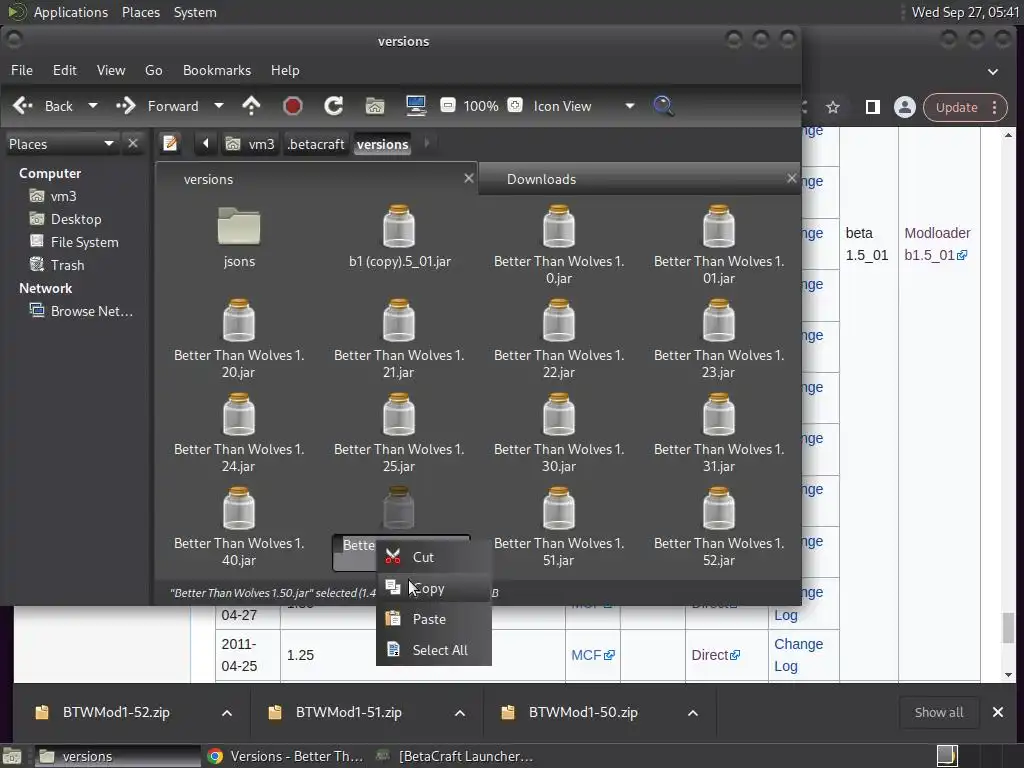1024x768 pixels.
Task: Open the Go menu
Action: click(153, 70)
